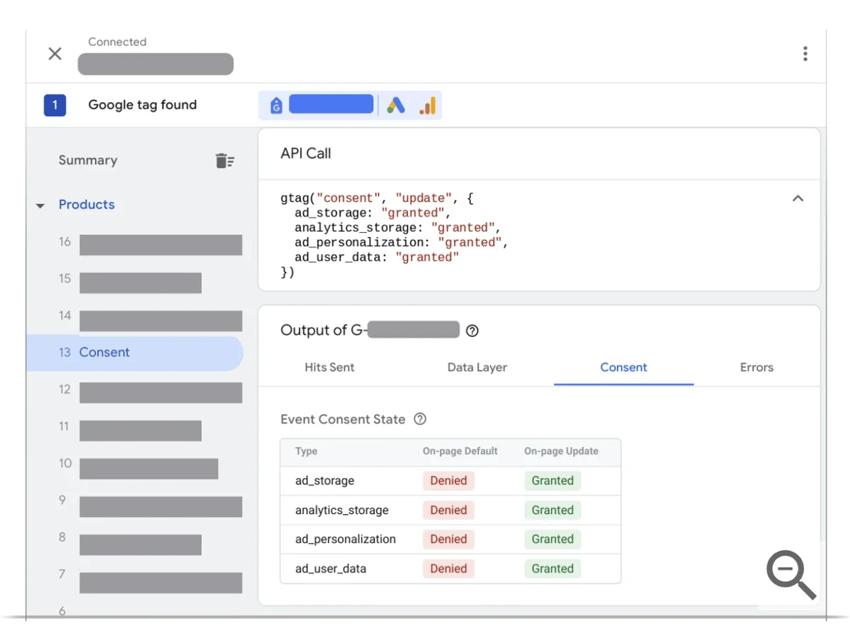Click Granted badge for ad_storage row
850x640 pixels.
coord(552,481)
